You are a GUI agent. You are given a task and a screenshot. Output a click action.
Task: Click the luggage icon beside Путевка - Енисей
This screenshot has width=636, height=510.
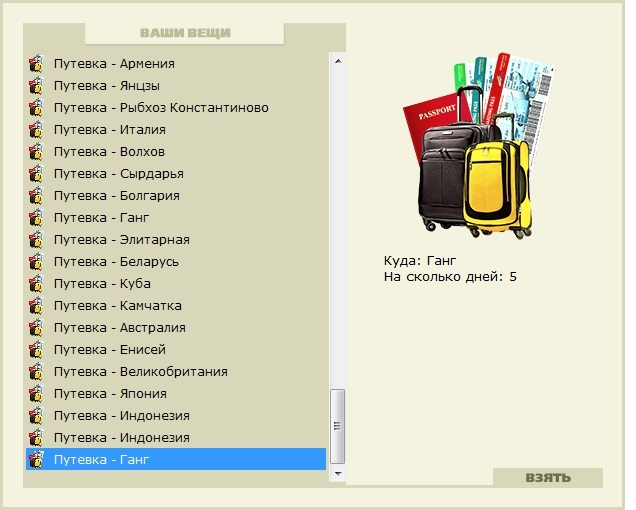point(36,349)
